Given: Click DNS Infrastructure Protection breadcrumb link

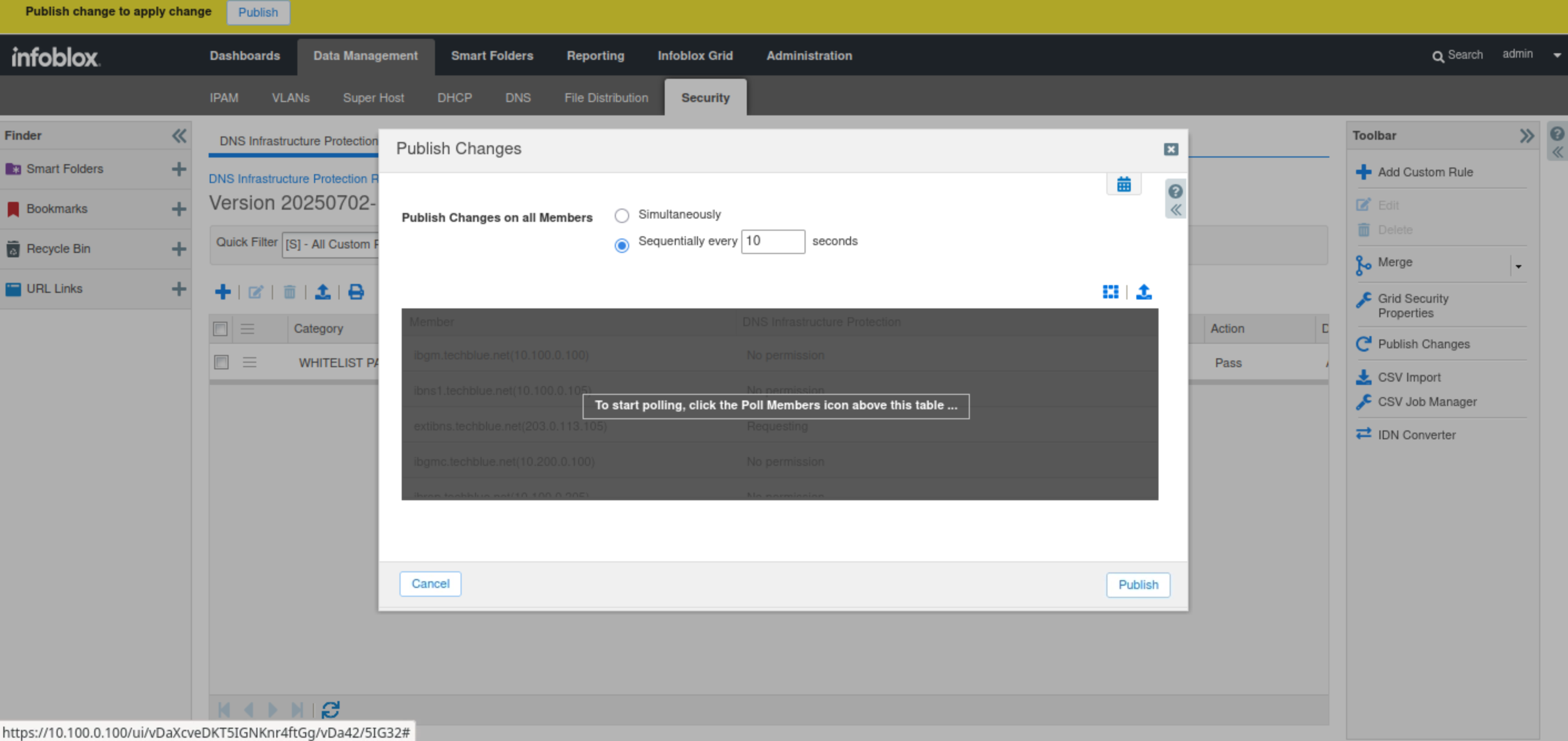Looking at the screenshot, I should click(294, 179).
